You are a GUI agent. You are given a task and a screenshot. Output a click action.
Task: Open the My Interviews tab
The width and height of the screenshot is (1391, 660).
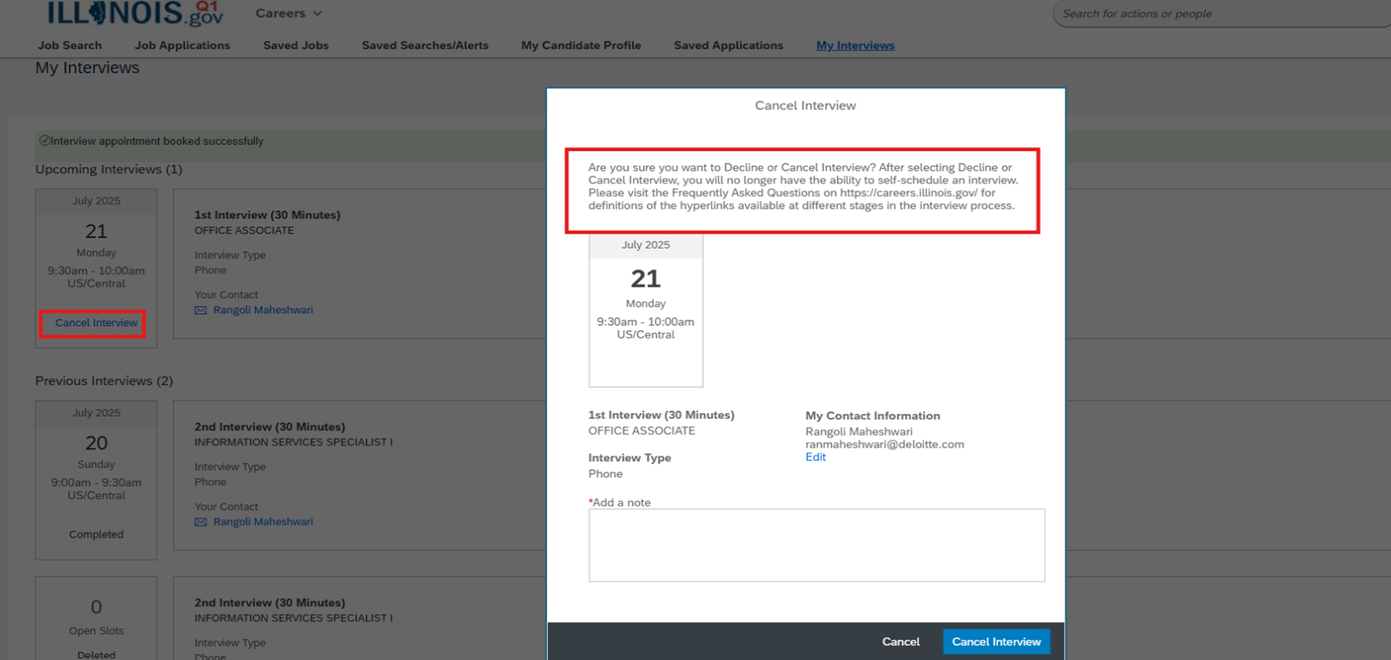click(855, 45)
